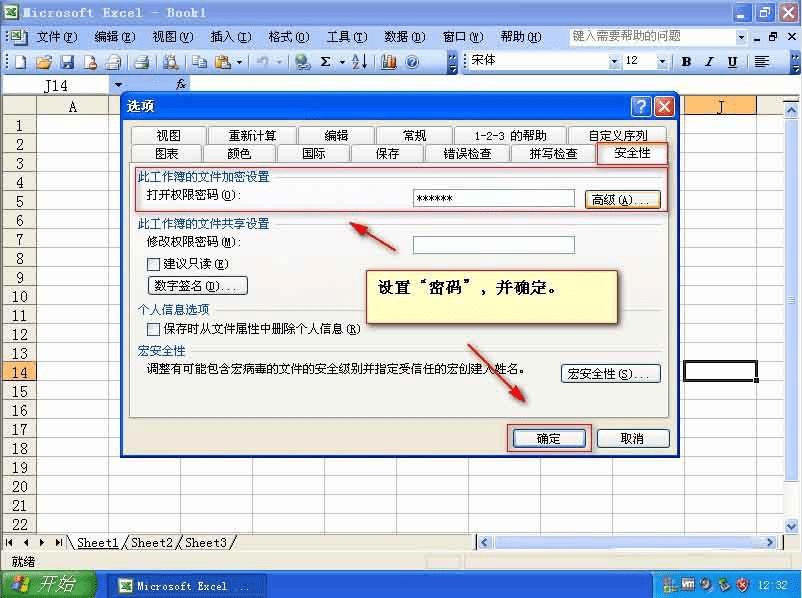Click the Bold B formatting icon

click(x=686, y=62)
